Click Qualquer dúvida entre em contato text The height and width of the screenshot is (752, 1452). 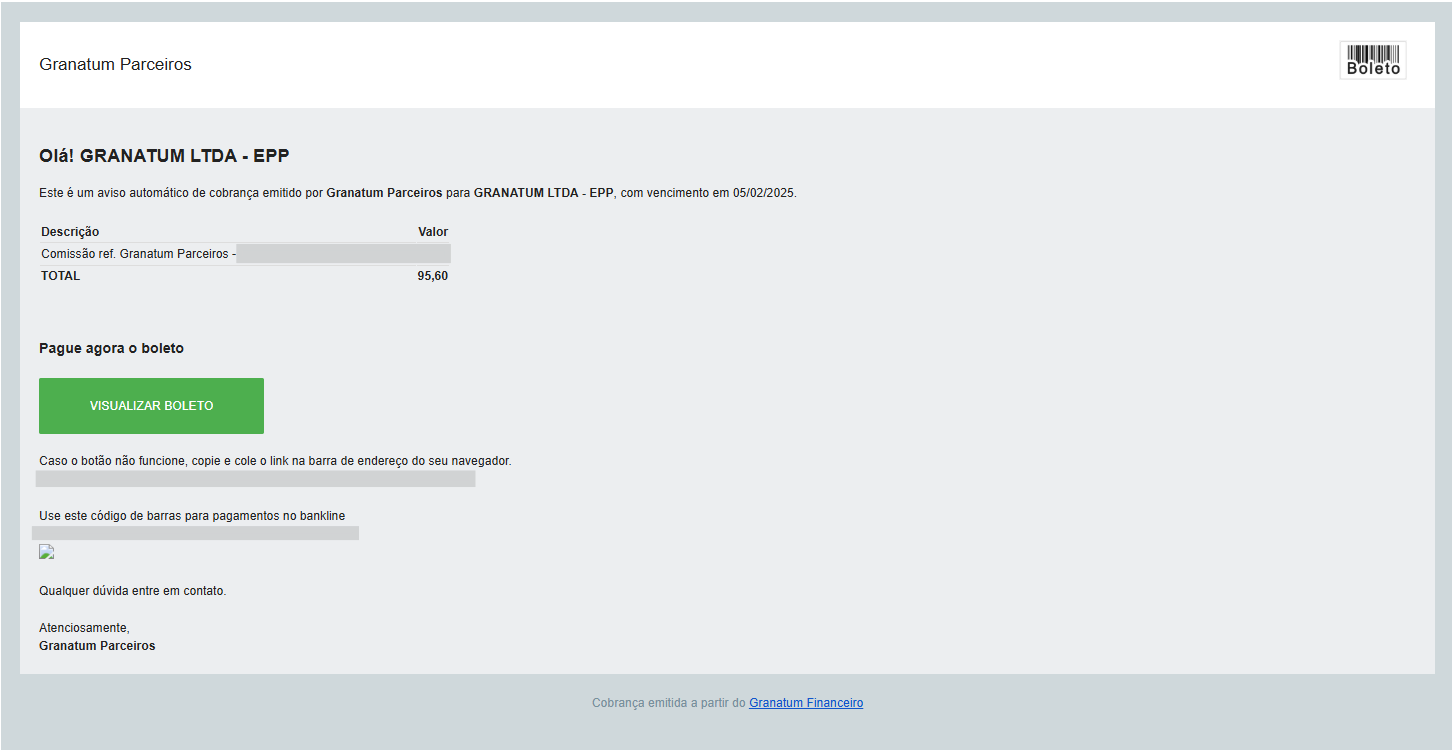click(133, 591)
